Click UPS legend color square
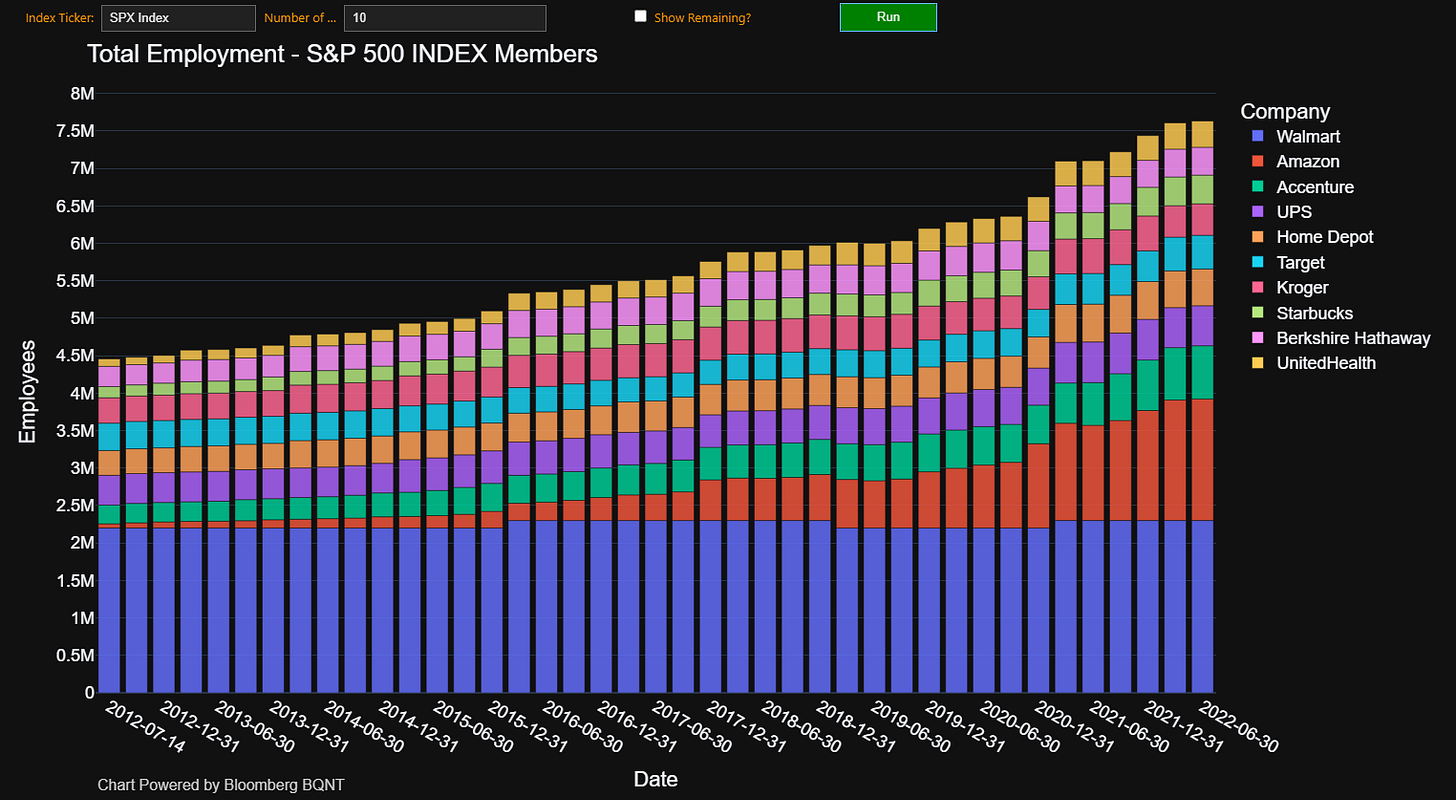The width and height of the screenshot is (1456, 800). pos(1258,212)
